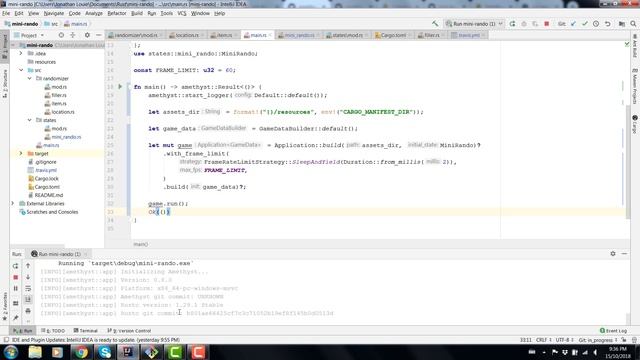Open the Tools menu
Viewport: 640px width, 360px height.
(166, 13)
